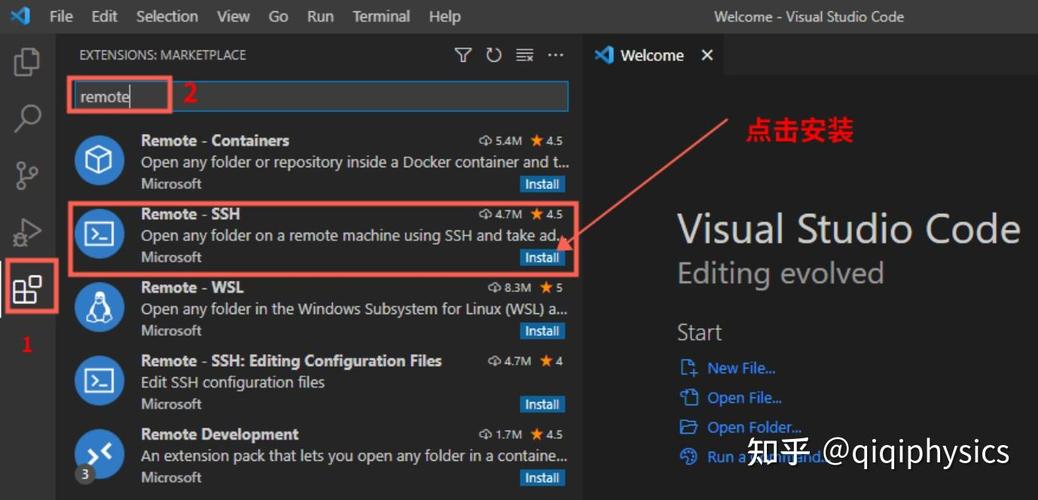Focus the extensions search box containing remote
Image resolution: width=1038 pixels, height=500 pixels.
point(319,97)
